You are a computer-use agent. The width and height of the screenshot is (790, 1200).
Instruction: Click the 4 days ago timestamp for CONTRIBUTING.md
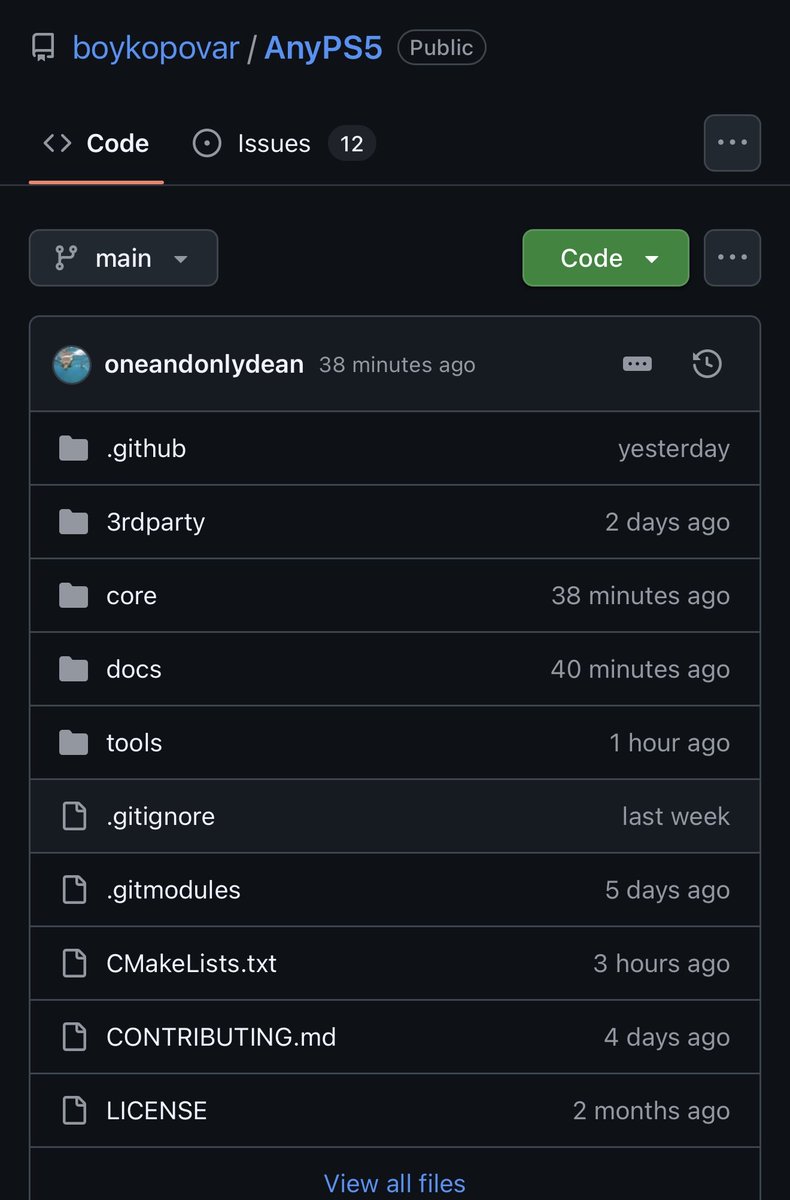coord(667,1037)
